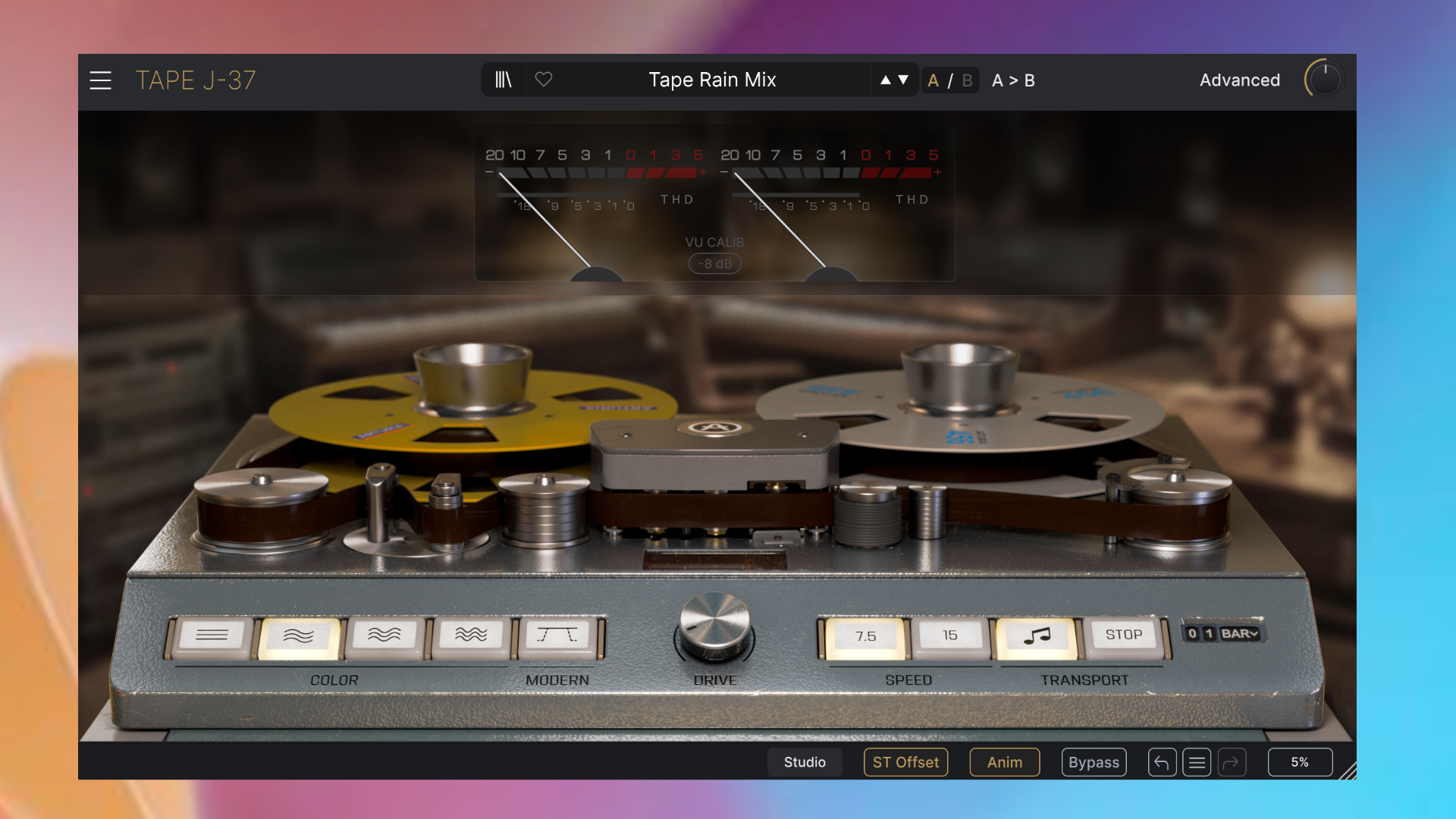Select the triple-wave color curve button
This screenshot has height=819, width=1456.
470,635
